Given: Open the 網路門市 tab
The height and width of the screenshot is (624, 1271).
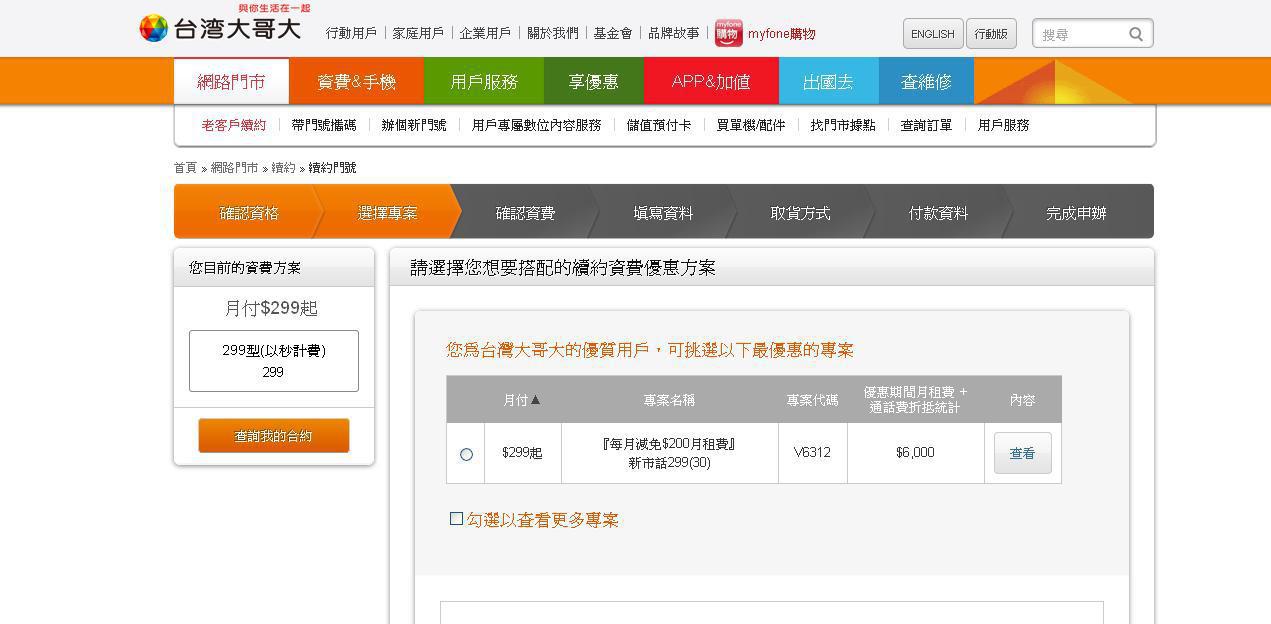Looking at the screenshot, I should pos(231,82).
